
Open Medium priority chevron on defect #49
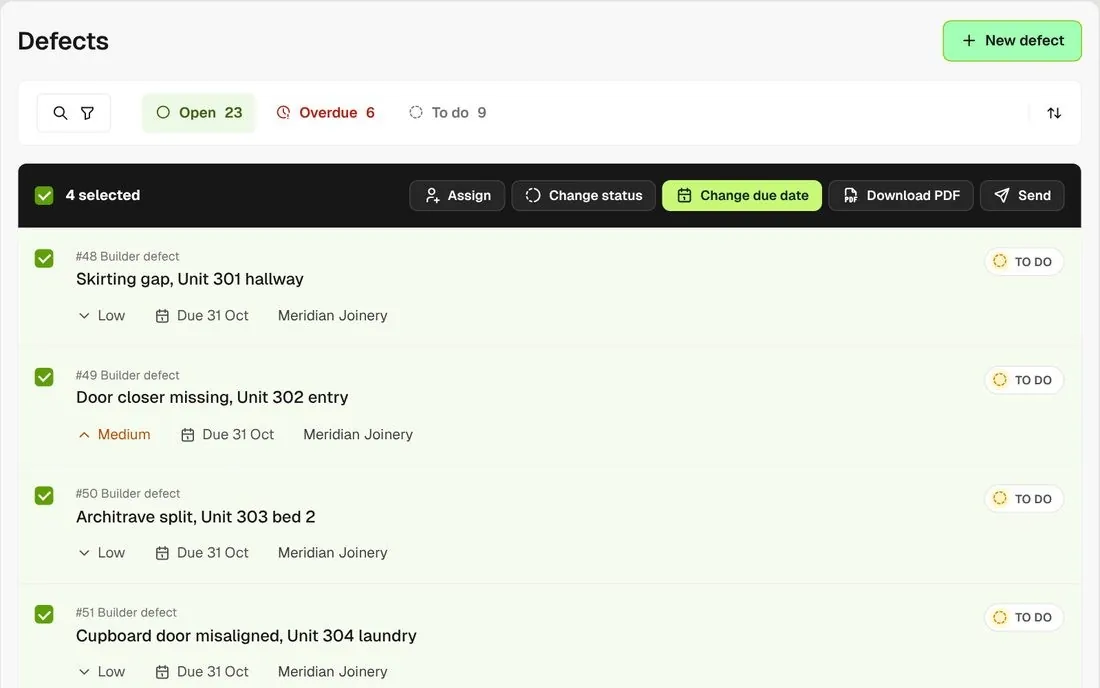click(x=84, y=435)
